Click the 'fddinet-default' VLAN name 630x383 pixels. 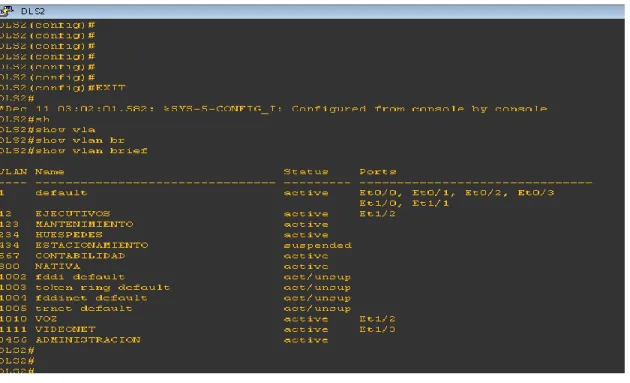point(91,297)
